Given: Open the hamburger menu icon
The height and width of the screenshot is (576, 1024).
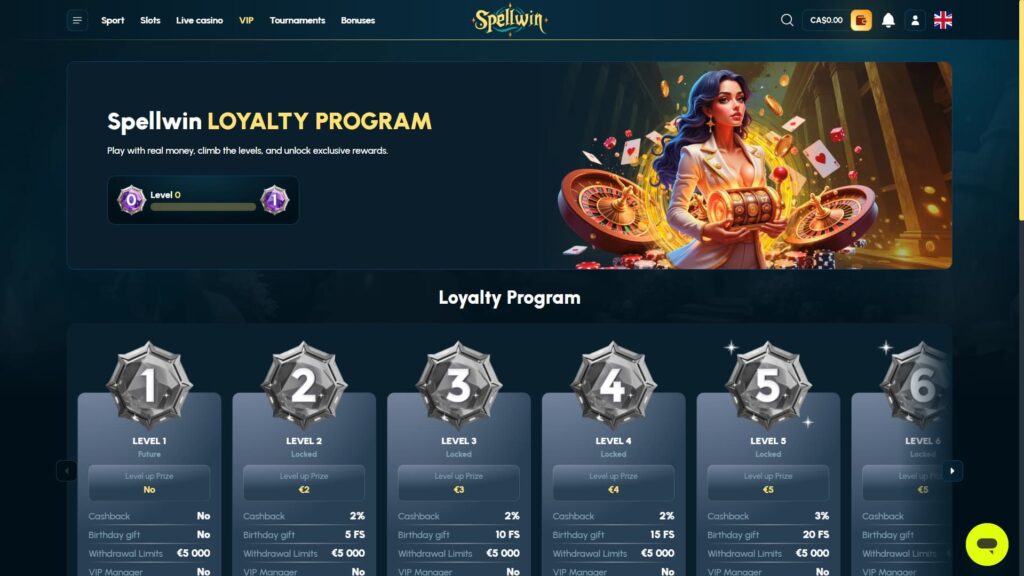Looking at the screenshot, I should (x=77, y=20).
